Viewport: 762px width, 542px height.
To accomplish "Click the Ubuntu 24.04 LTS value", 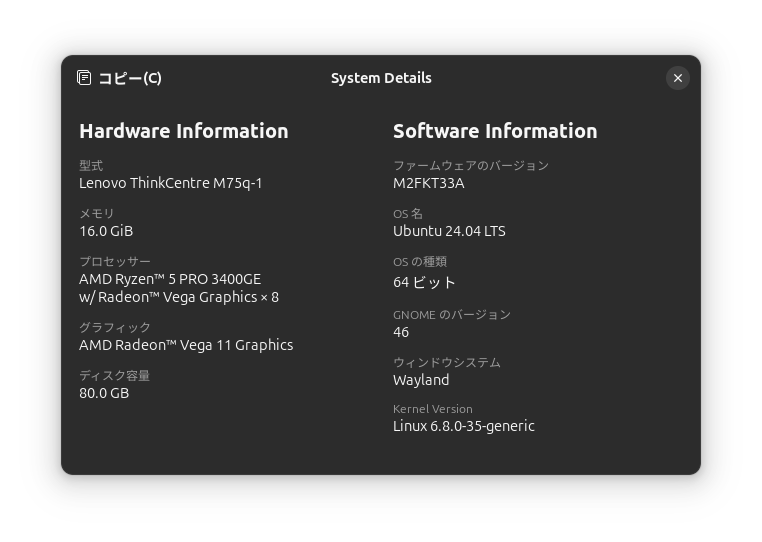I will [x=449, y=231].
